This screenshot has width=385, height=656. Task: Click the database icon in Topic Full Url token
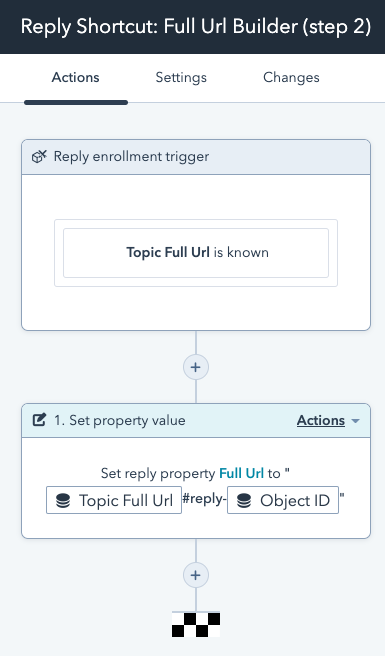(63, 500)
